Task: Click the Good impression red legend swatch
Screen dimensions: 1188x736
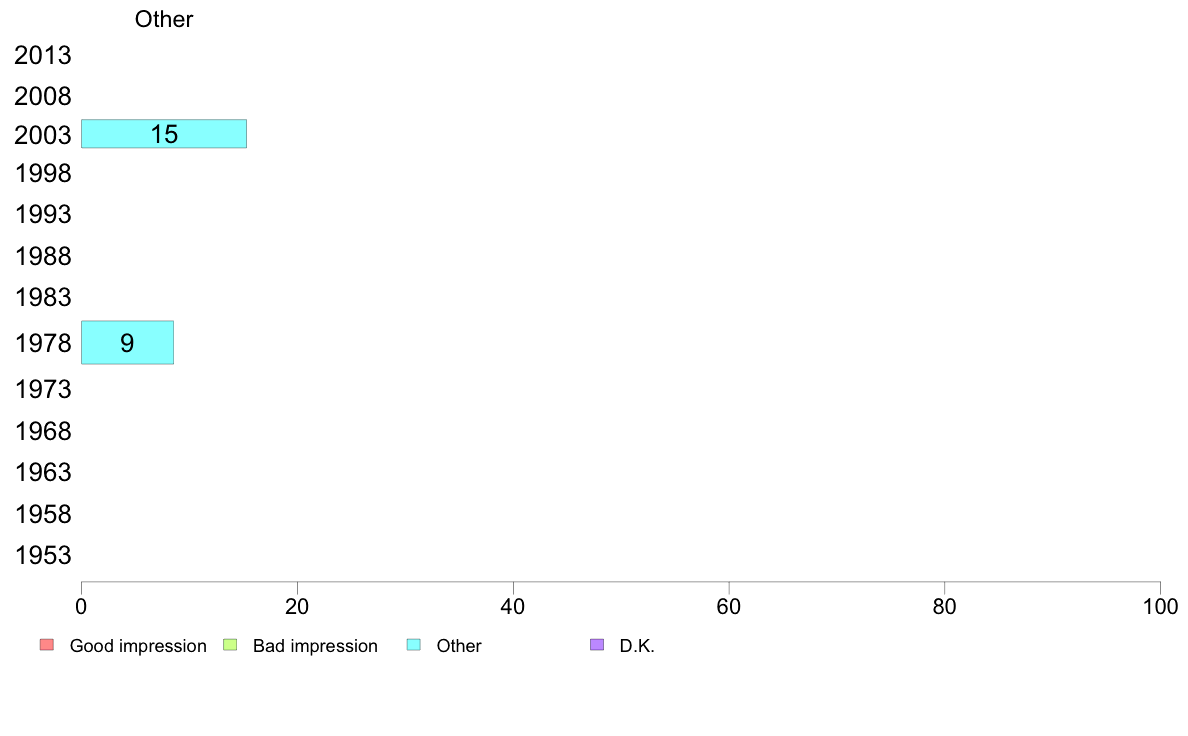Action: (x=47, y=645)
